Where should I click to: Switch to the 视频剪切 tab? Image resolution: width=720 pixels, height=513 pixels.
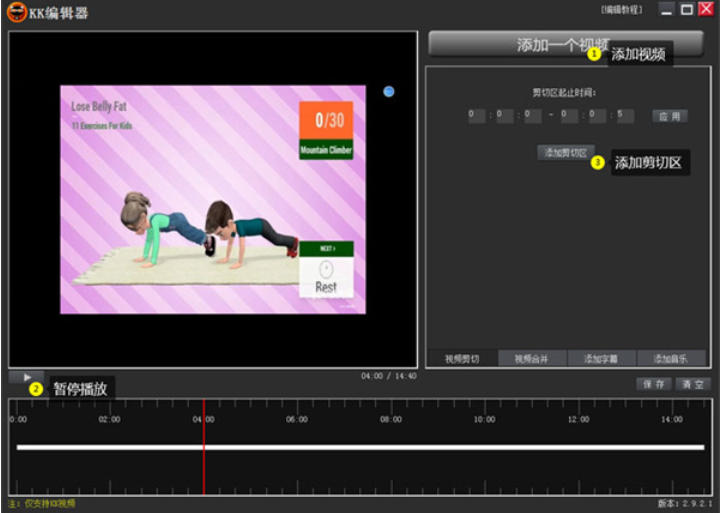462,358
